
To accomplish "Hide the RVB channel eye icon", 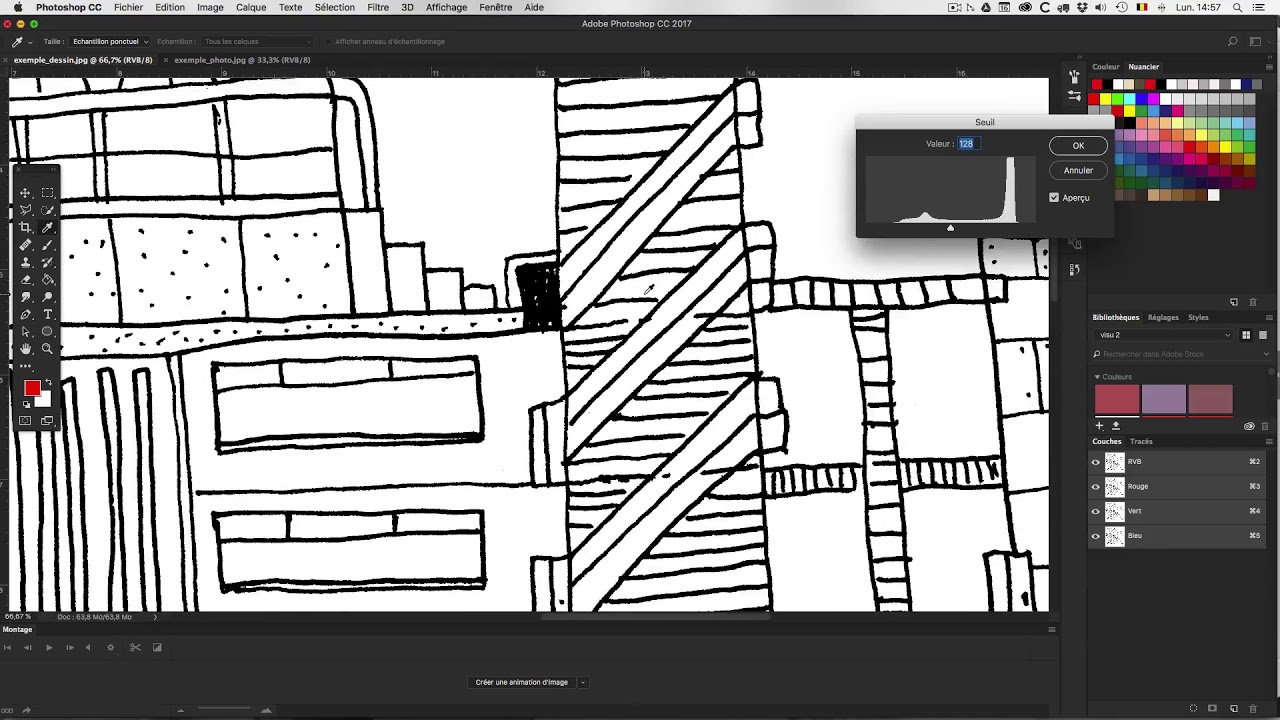I will tap(1096, 462).
